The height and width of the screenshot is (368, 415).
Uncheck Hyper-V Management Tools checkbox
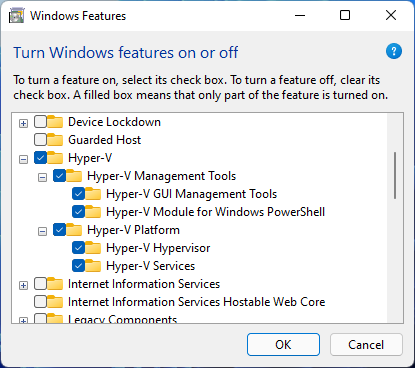pyautogui.click(x=59, y=176)
